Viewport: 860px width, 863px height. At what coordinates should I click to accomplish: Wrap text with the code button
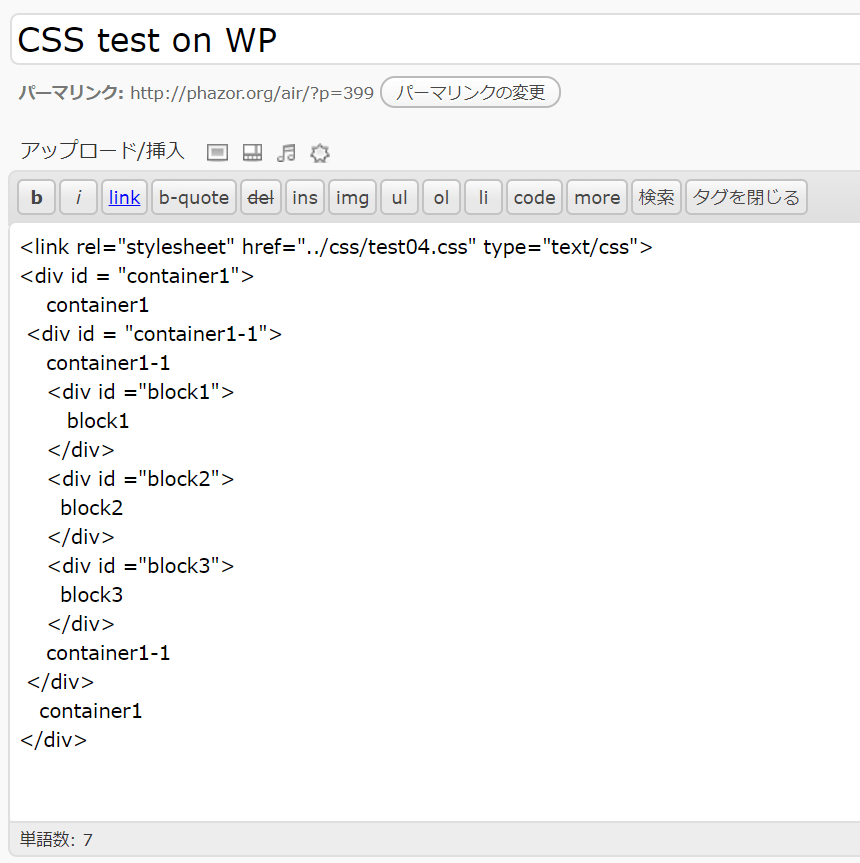(534, 197)
